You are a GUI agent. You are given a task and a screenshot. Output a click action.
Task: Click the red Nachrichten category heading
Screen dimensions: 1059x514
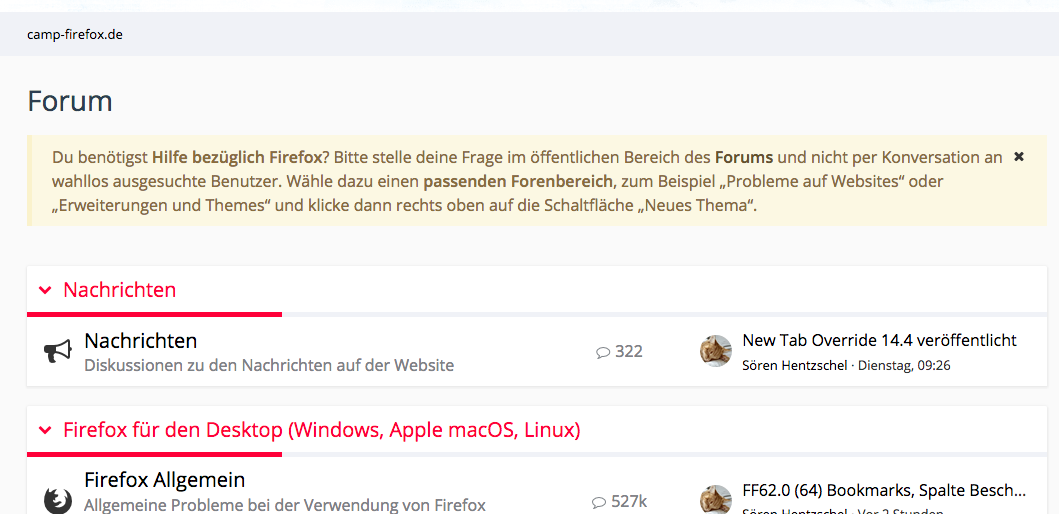click(119, 290)
